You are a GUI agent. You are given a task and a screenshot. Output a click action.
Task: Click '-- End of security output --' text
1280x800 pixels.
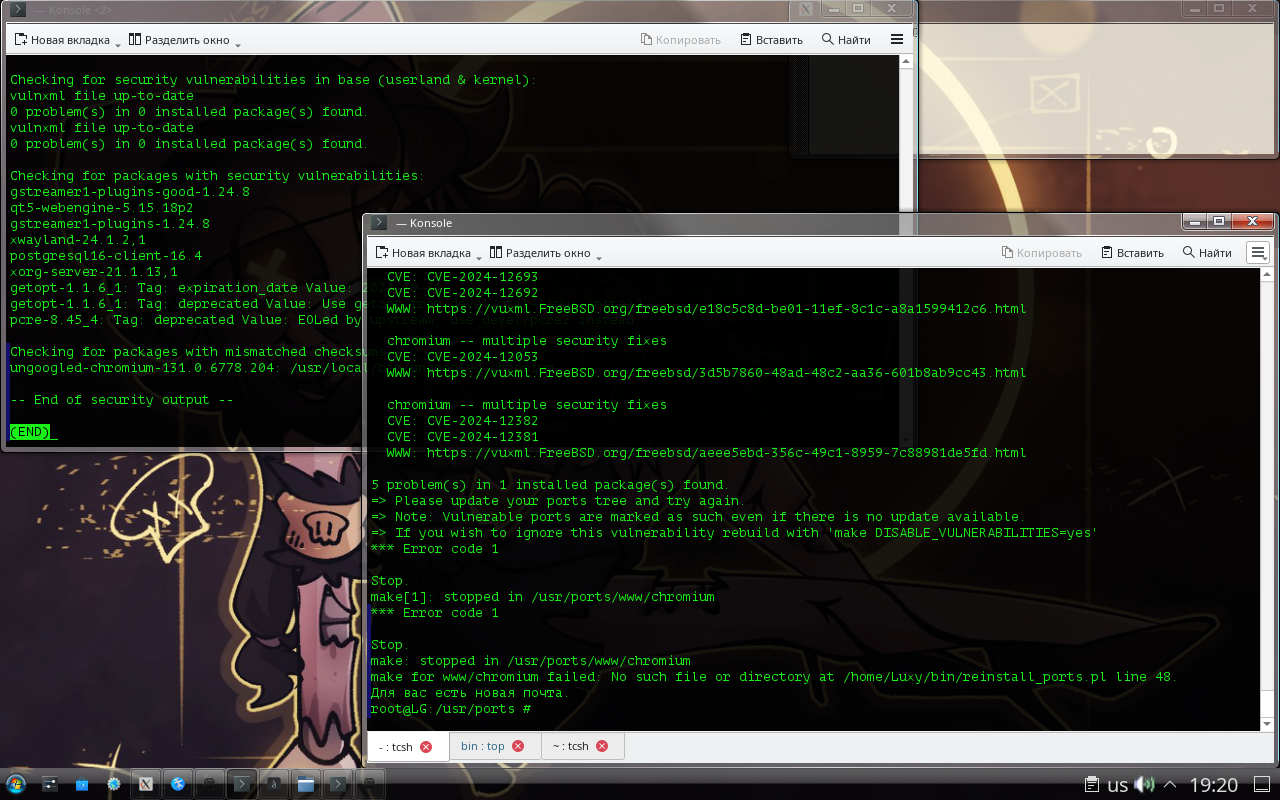pyautogui.click(x=122, y=400)
